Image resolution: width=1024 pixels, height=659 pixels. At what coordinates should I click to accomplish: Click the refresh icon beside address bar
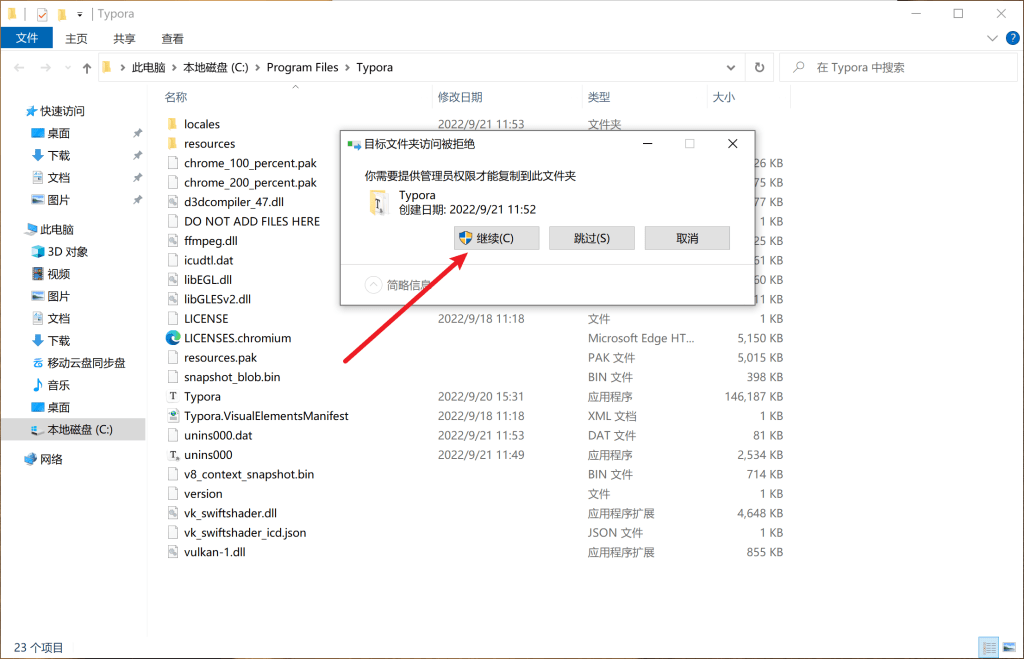[759, 68]
